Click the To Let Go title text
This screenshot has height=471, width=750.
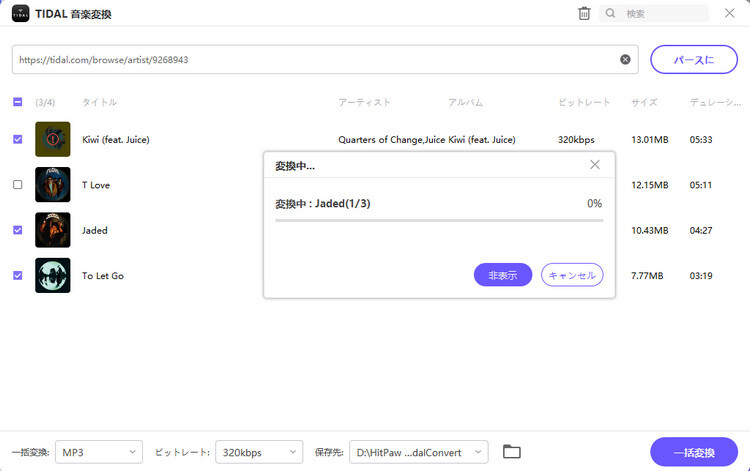tap(103, 276)
